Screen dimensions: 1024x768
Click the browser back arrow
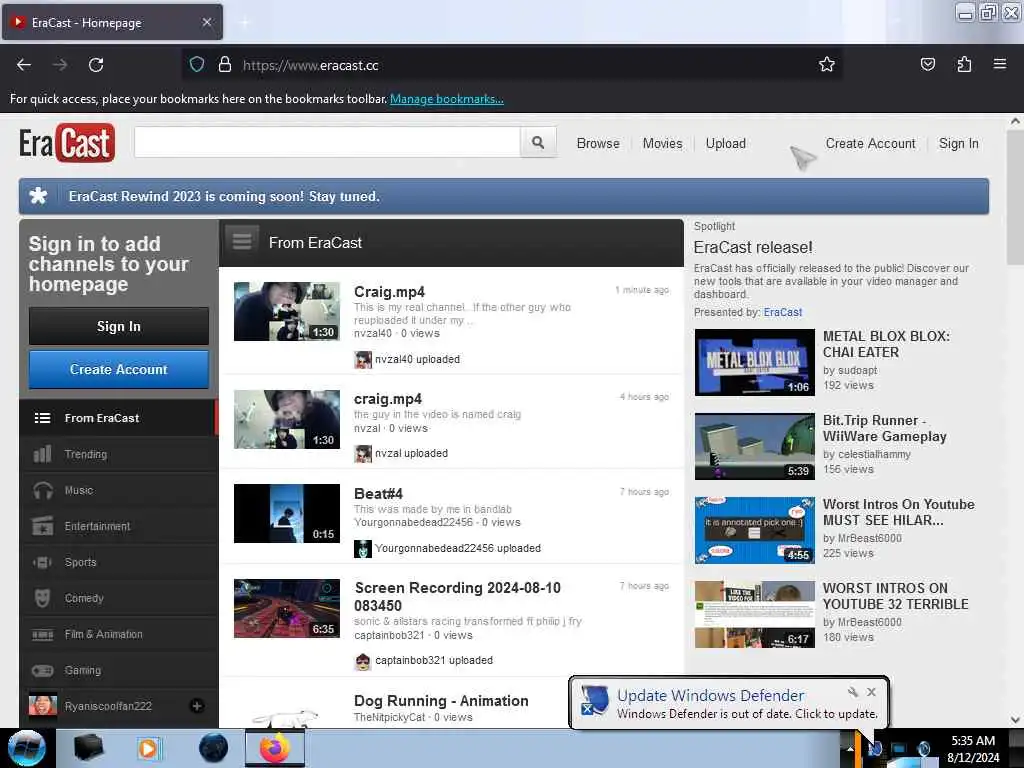click(x=24, y=65)
